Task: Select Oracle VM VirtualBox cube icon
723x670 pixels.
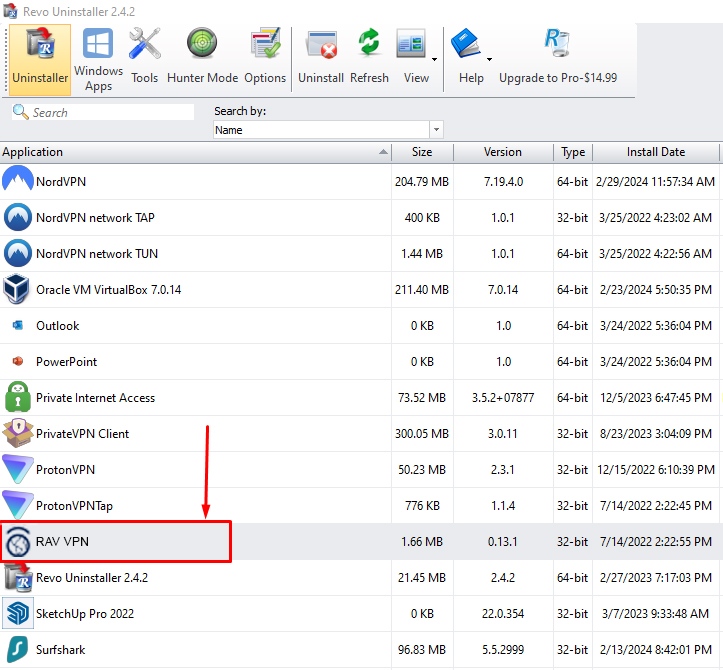Action: coord(16,289)
